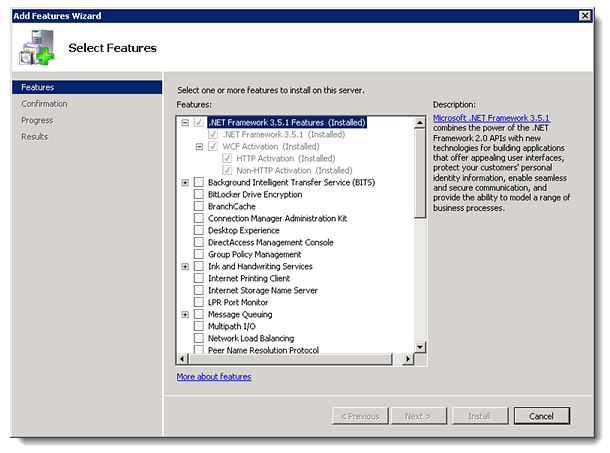Click the horizontal scroll left arrow

(182, 359)
